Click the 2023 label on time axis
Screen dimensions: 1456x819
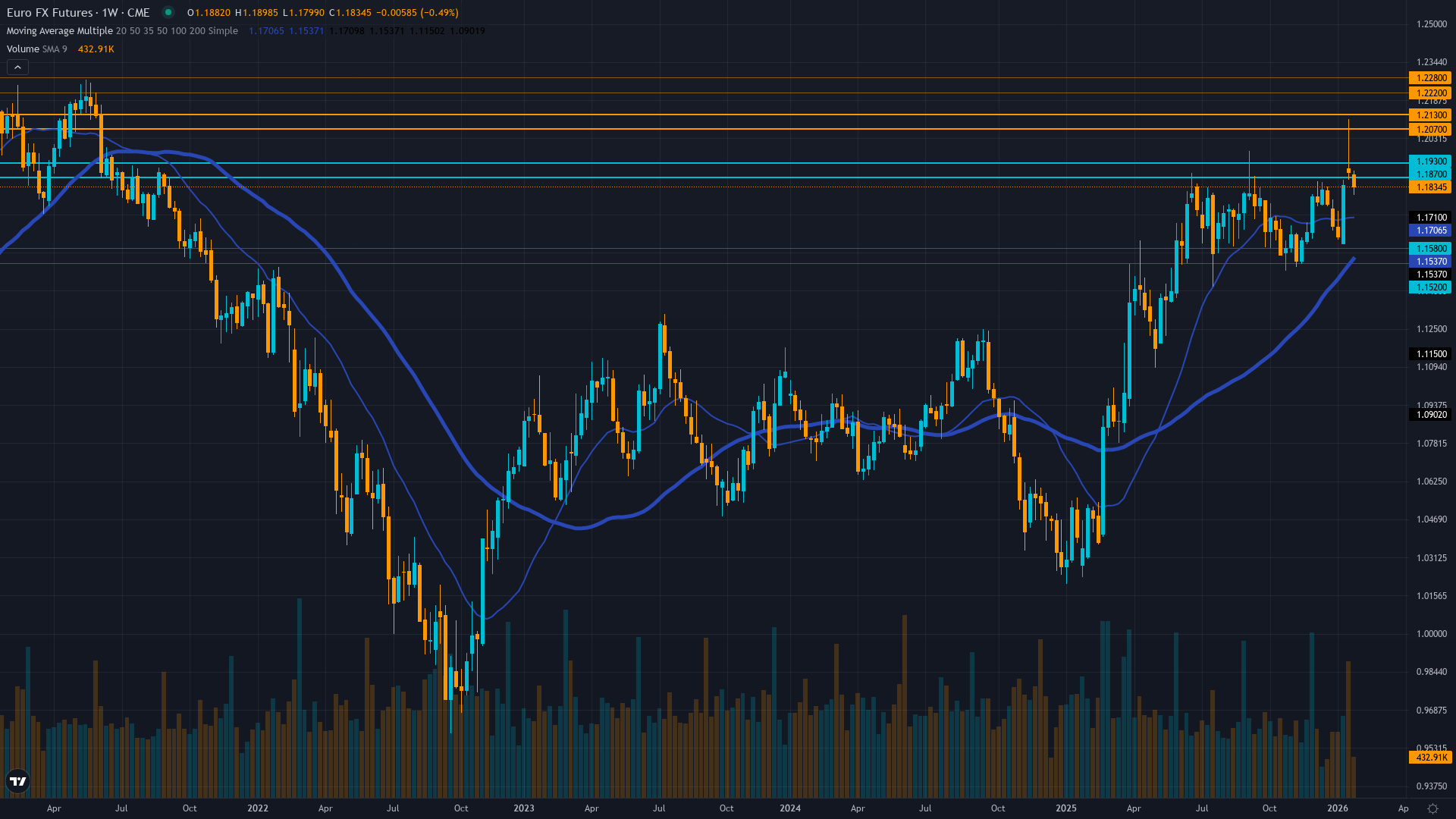[x=524, y=808]
